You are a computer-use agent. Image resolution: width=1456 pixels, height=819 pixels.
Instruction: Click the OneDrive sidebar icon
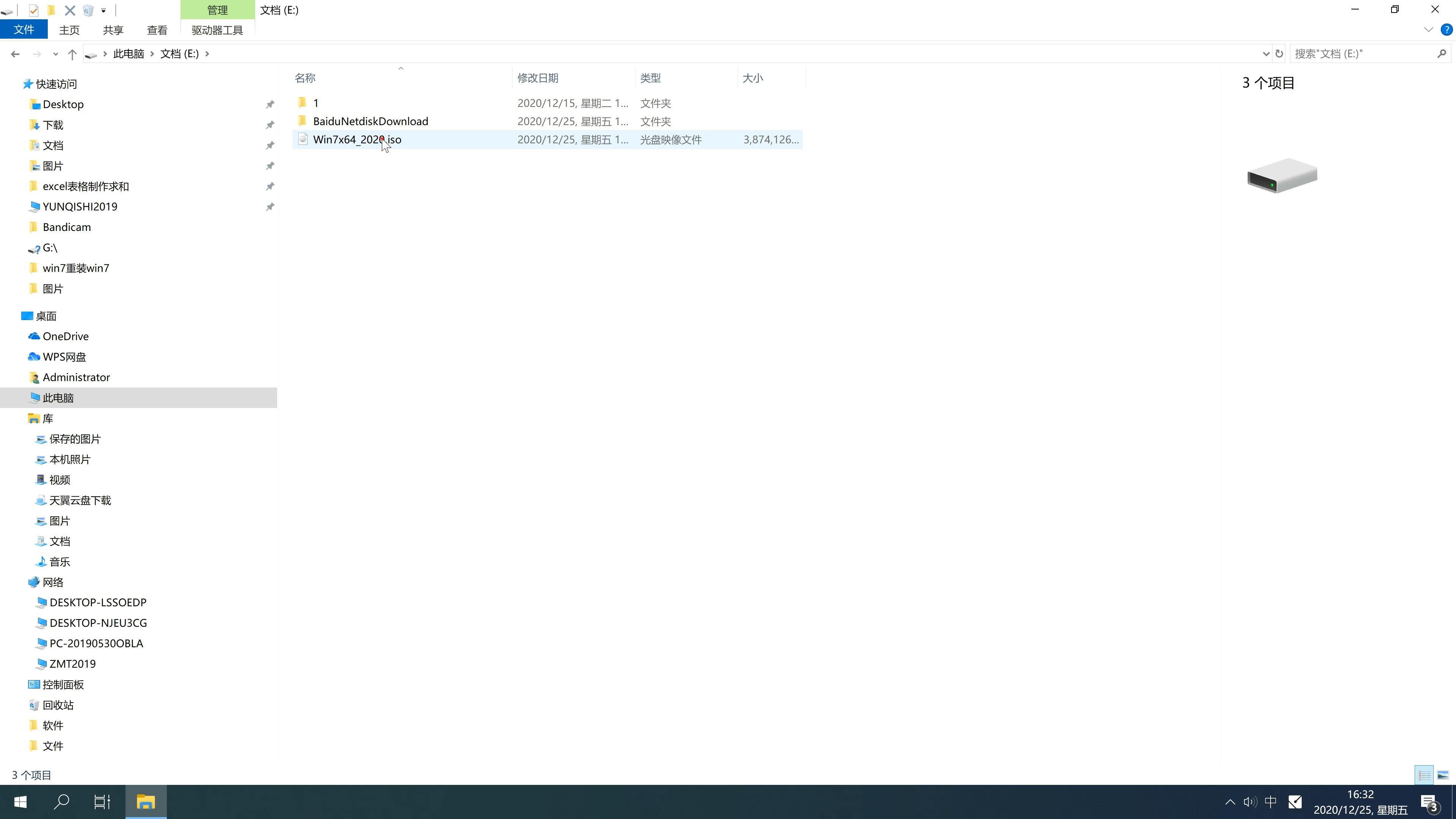tap(34, 336)
